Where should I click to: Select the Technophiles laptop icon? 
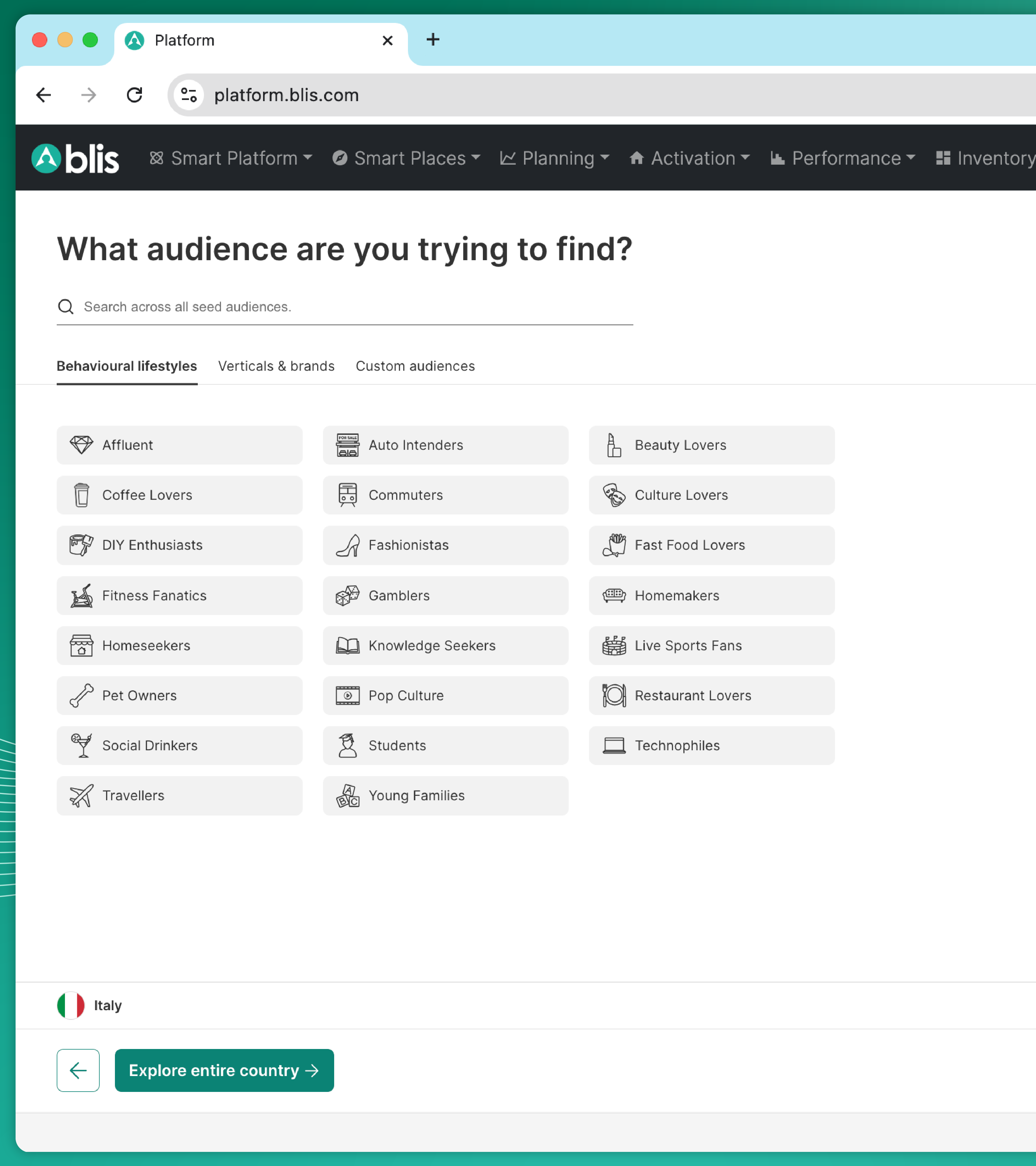[x=614, y=746]
